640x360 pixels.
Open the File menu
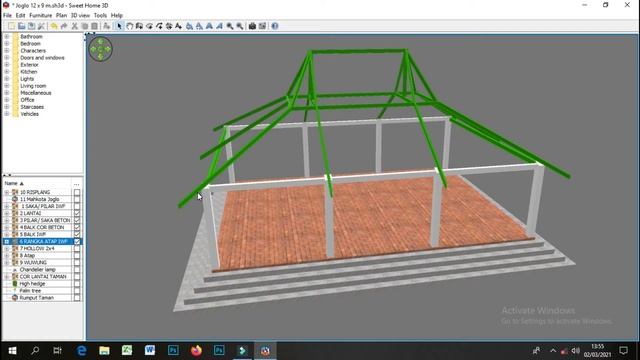[x=7, y=16]
